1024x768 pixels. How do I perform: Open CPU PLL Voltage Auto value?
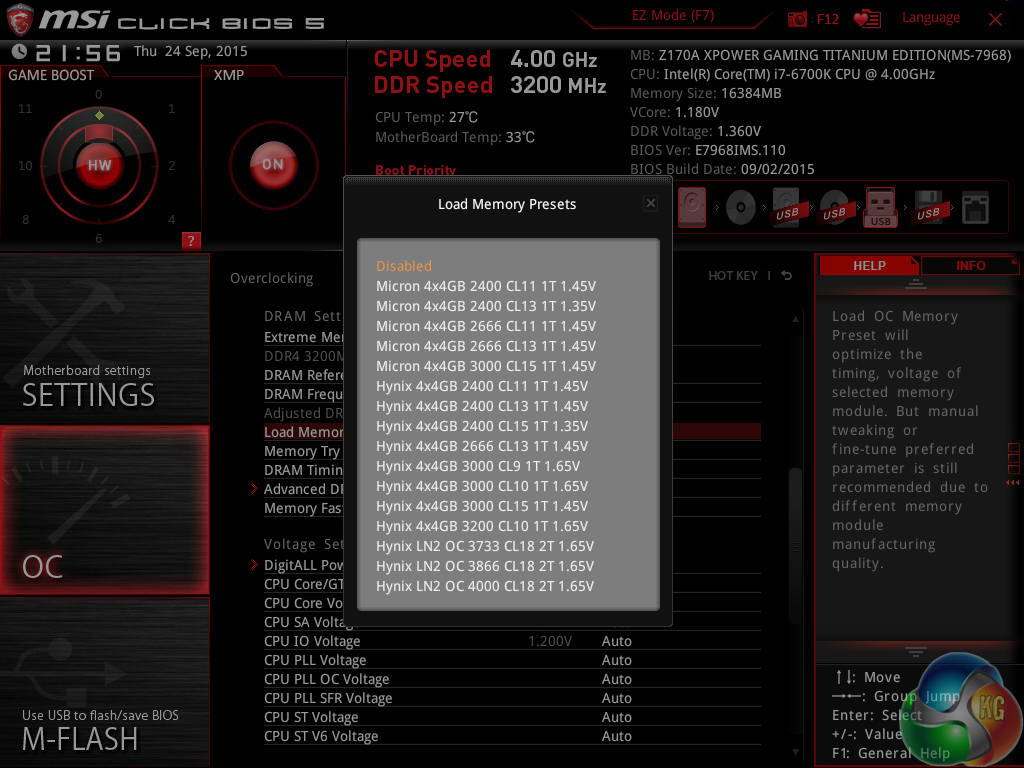pyautogui.click(x=616, y=660)
